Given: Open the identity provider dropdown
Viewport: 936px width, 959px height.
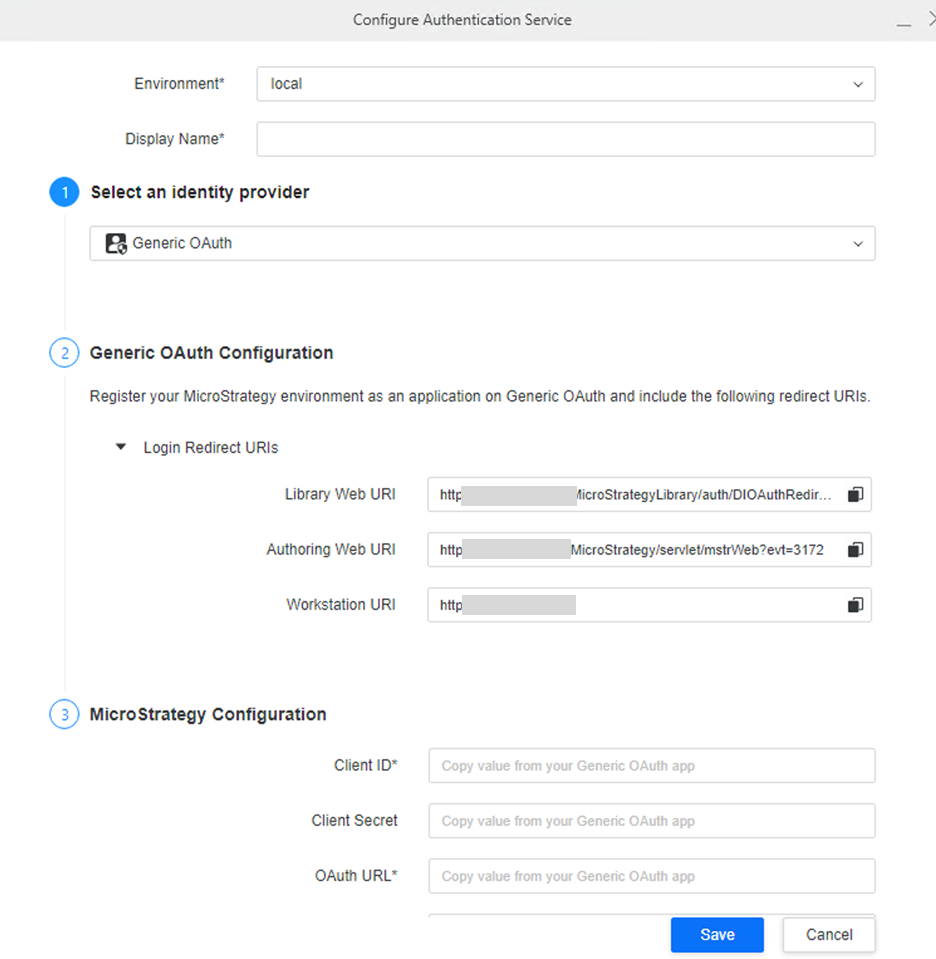Looking at the screenshot, I should pyautogui.click(x=482, y=243).
